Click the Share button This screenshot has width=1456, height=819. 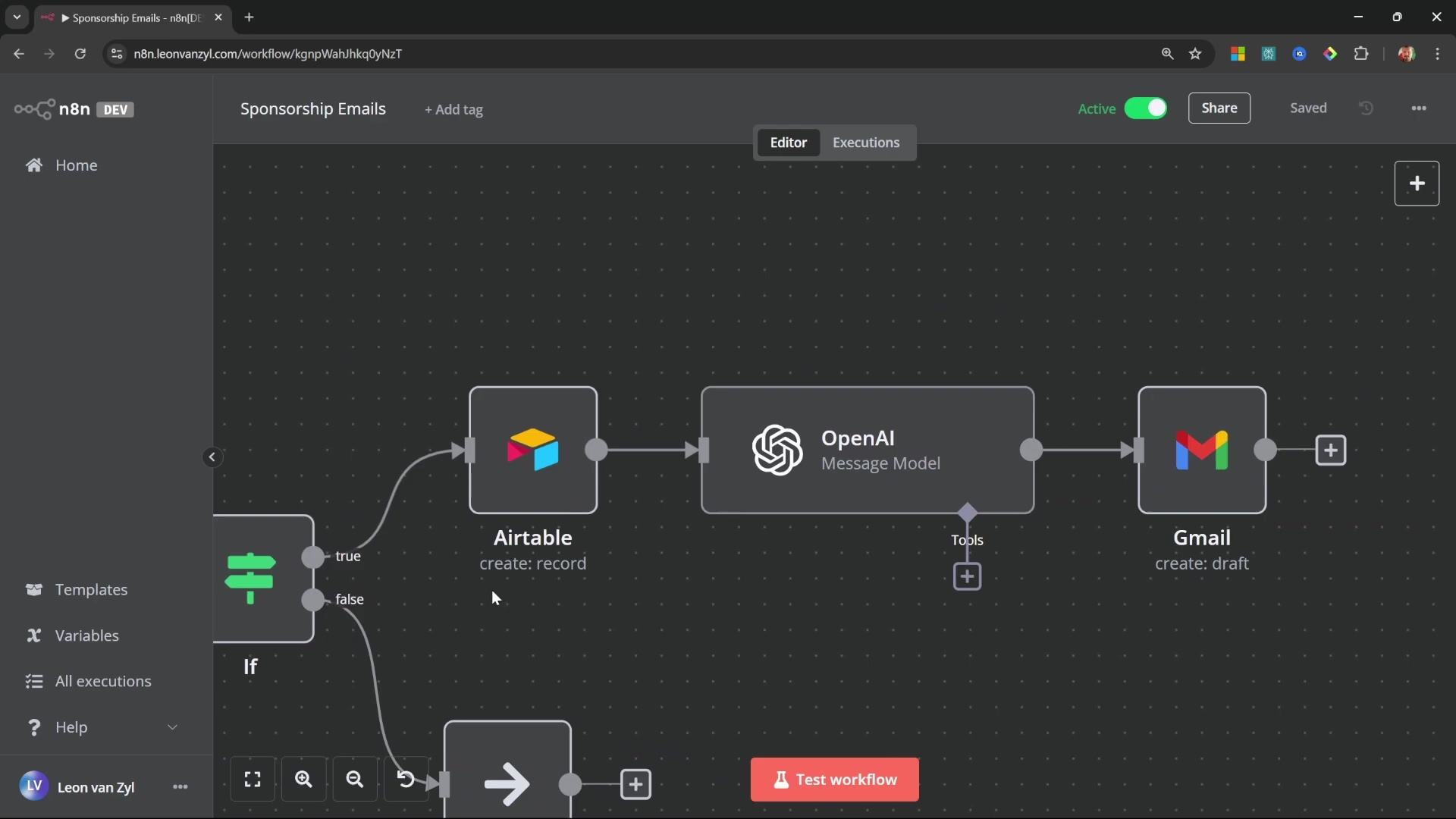point(1219,108)
